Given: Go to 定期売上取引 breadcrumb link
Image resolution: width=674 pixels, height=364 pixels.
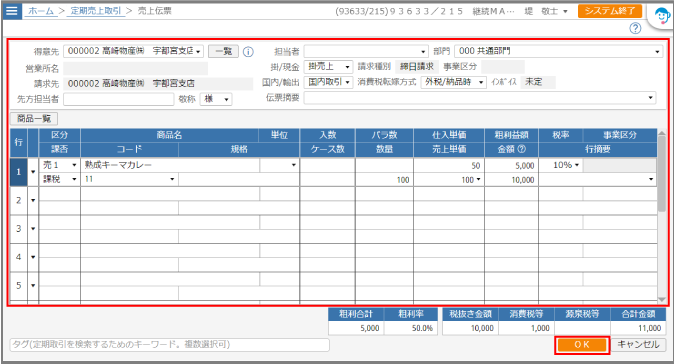Looking at the screenshot, I should tap(96, 11).
